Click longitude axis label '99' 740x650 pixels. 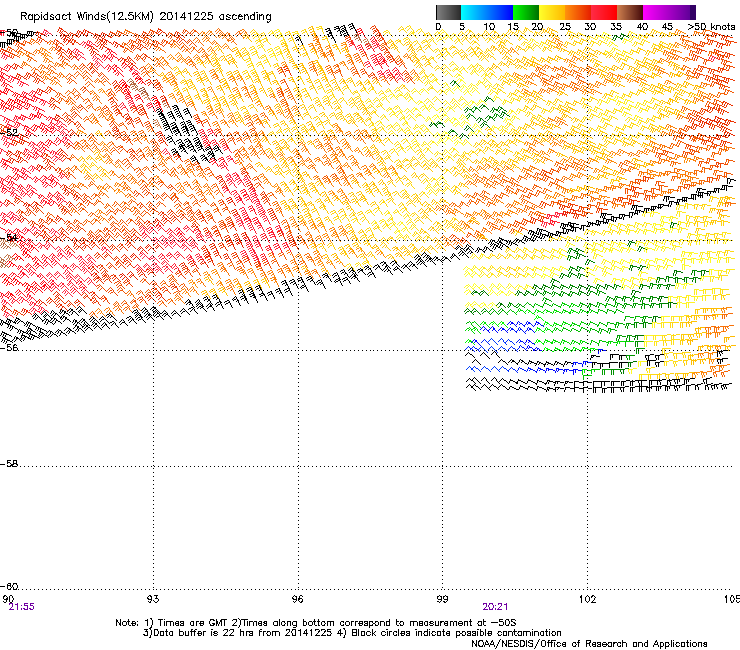[442, 599]
